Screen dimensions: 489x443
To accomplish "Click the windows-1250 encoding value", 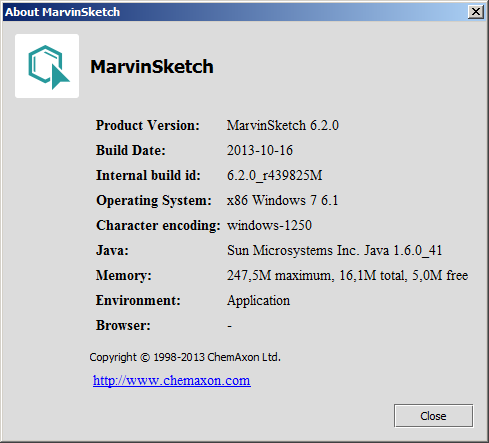I will pos(269,225).
